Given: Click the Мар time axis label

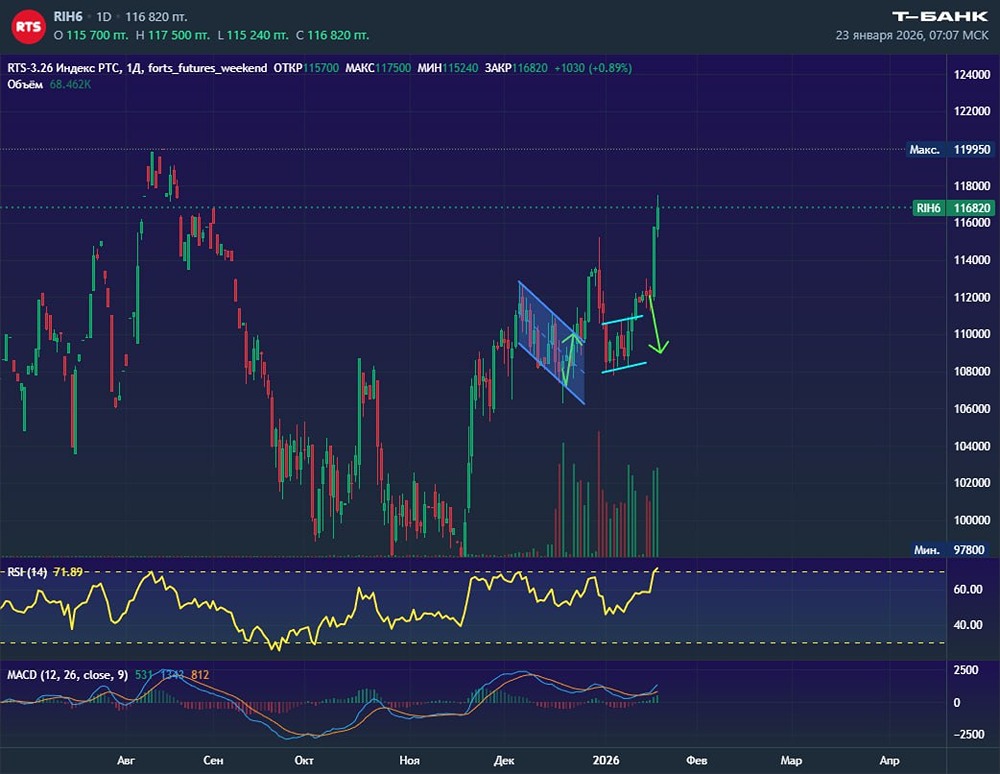Looking at the screenshot, I should pyautogui.click(x=791, y=761).
